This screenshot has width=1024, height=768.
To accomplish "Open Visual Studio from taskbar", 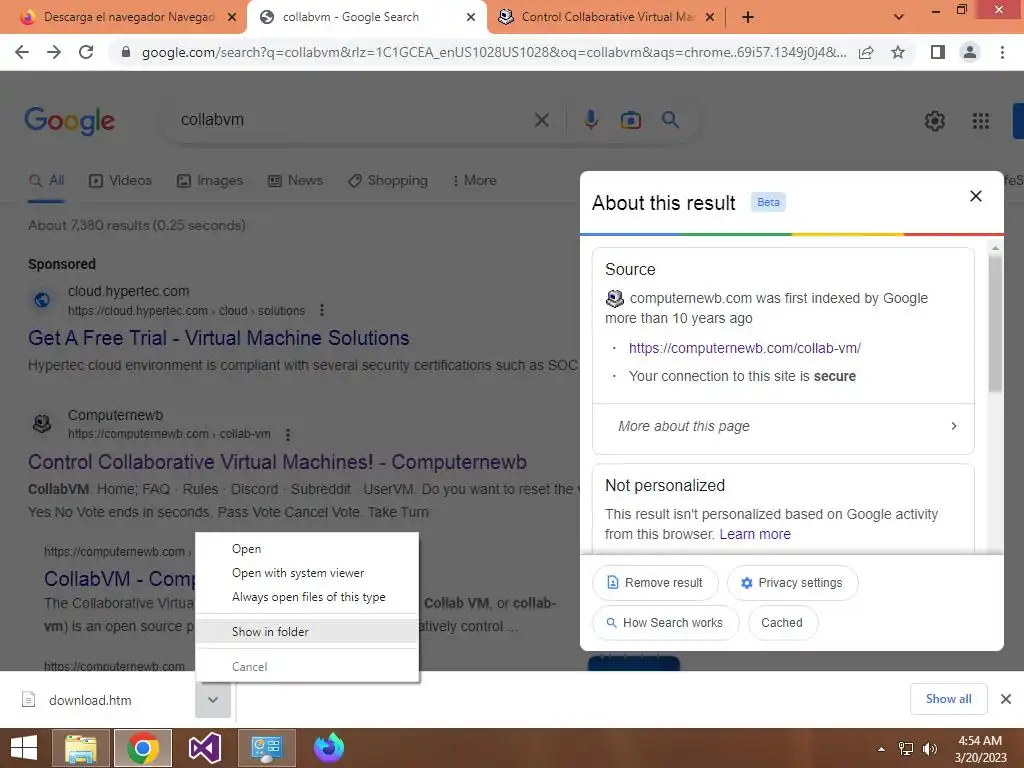I will point(204,748).
